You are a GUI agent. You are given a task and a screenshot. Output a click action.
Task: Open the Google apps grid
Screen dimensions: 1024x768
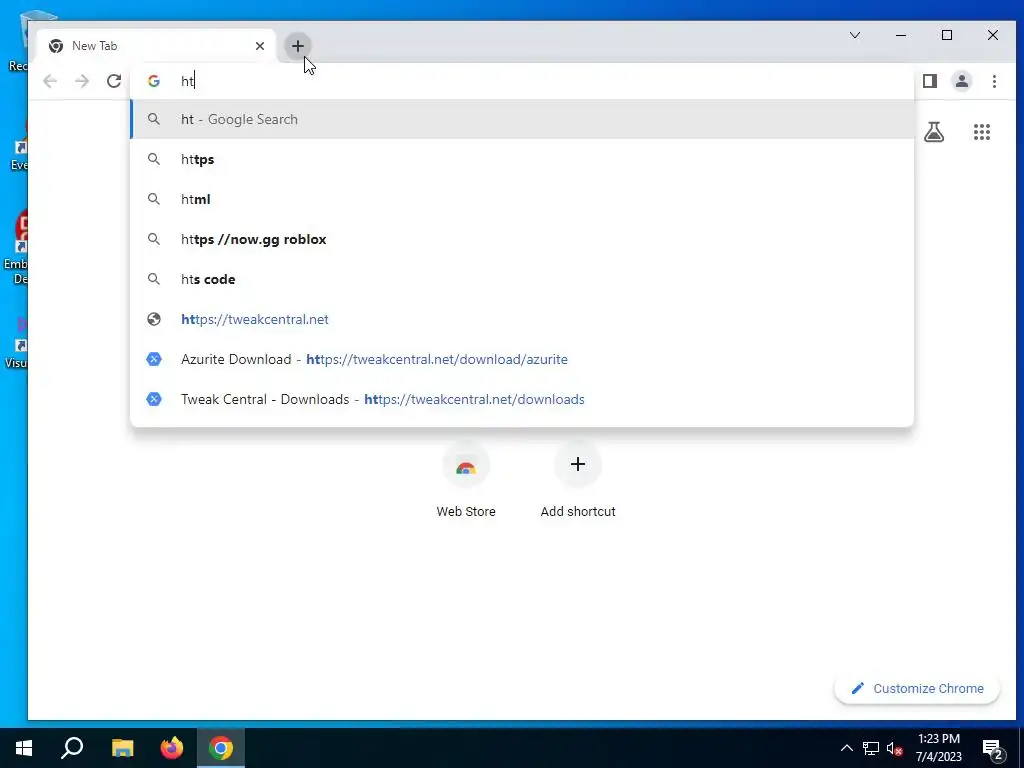point(982,132)
